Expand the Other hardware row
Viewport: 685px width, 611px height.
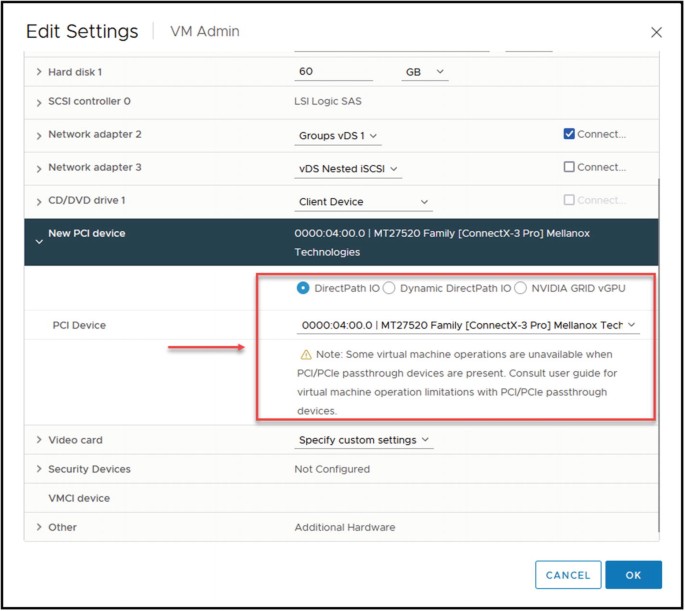tap(39, 527)
